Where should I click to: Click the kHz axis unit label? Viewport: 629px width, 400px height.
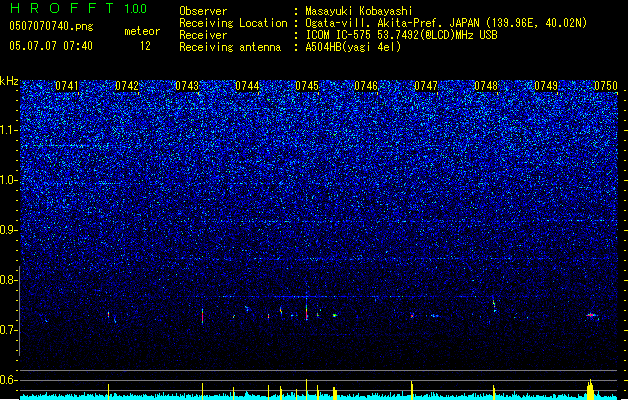(9, 81)
